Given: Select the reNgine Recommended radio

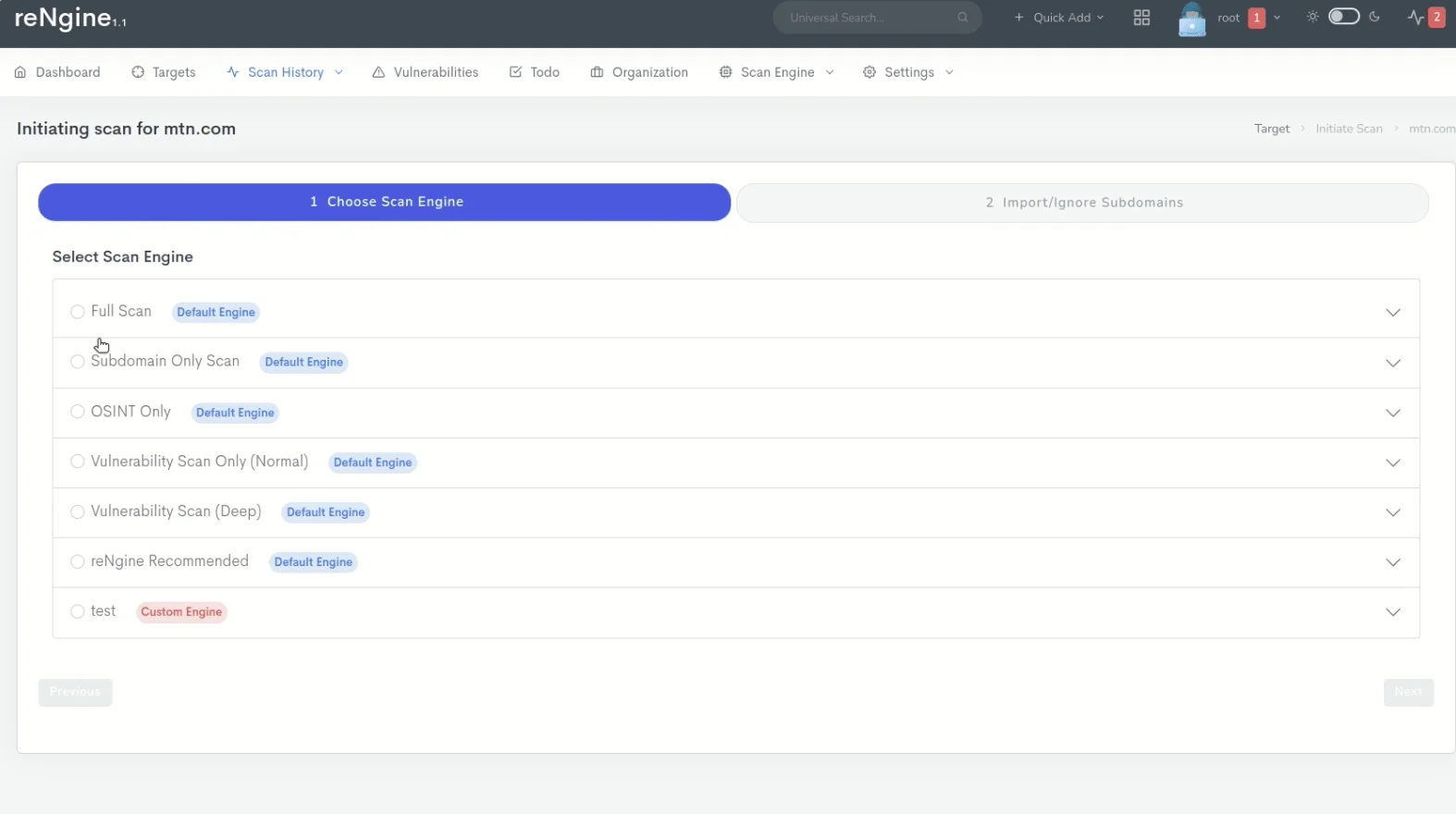Looking at the screenshot, I should (x=78, y=561).
